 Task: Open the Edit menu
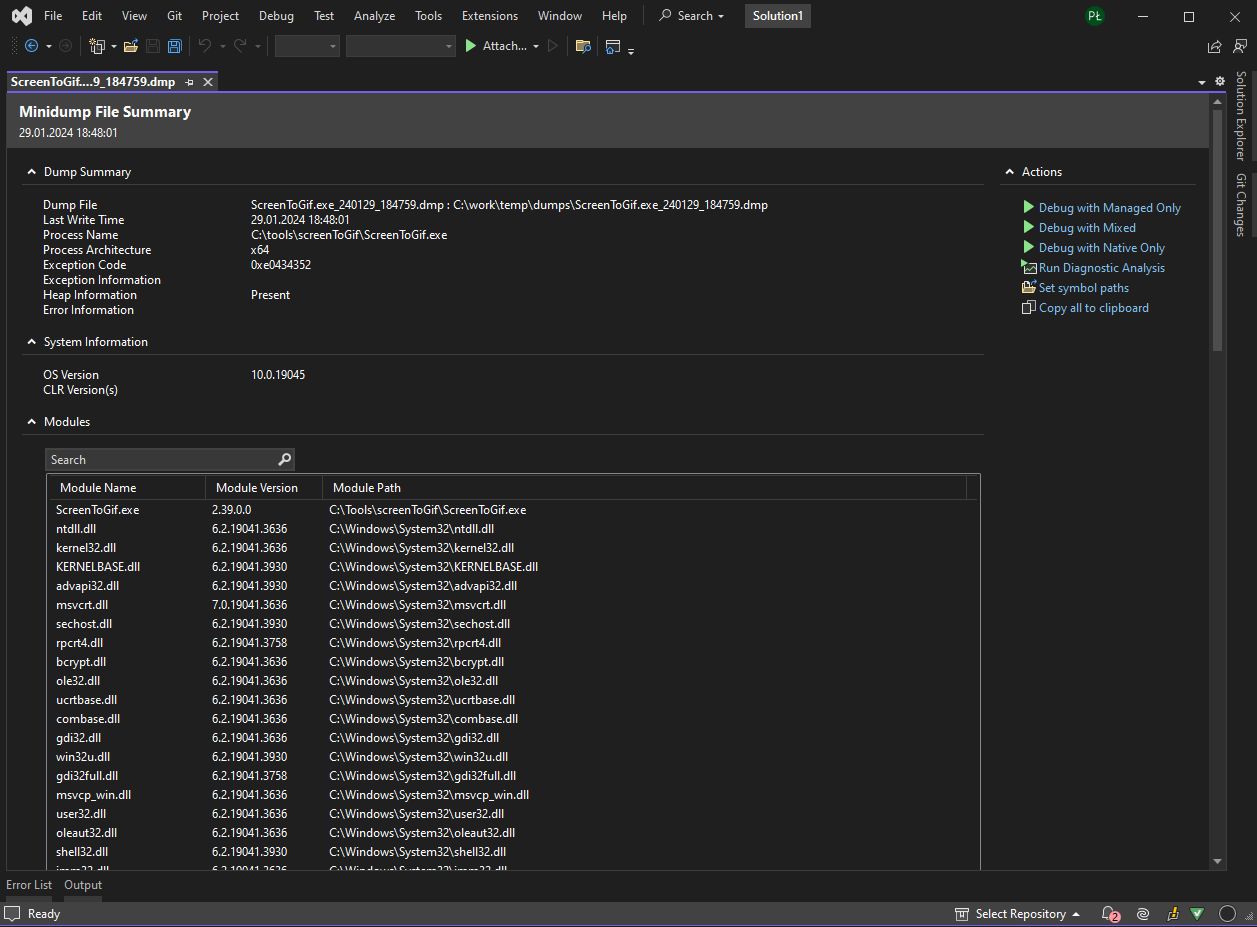(92, 16)
